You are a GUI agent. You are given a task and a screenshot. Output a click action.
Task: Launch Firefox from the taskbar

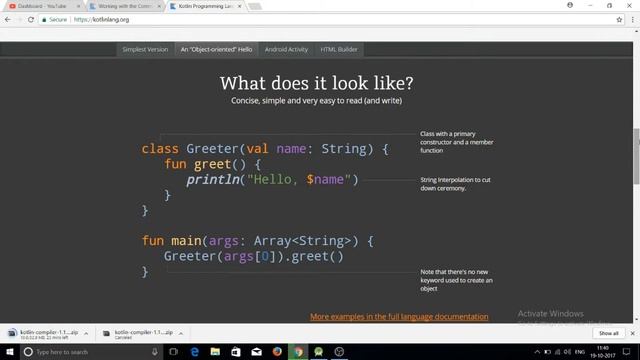pos(277,352)
